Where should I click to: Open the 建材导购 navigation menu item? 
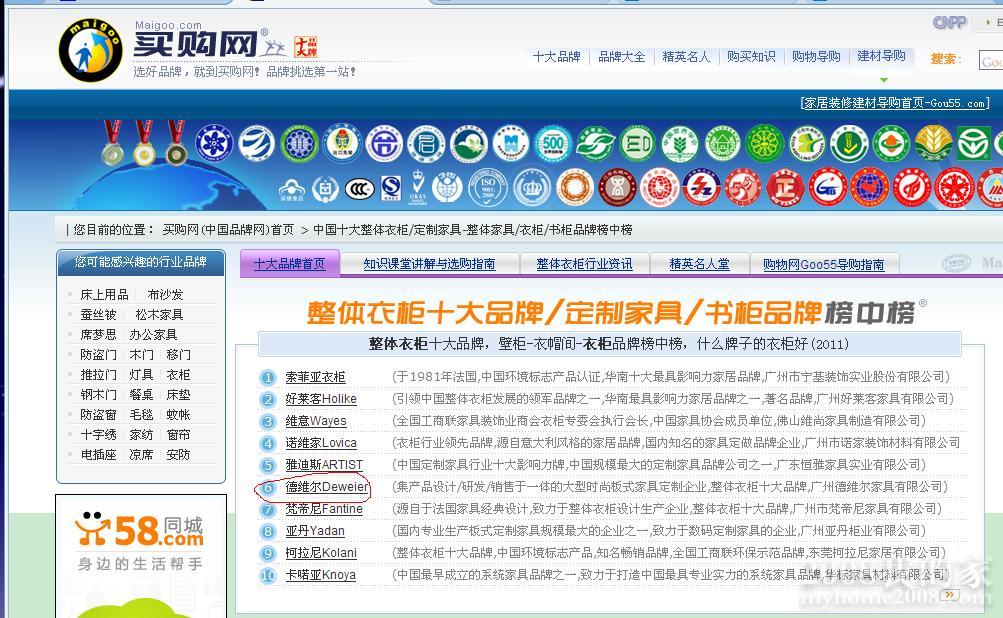click(881, 57)
